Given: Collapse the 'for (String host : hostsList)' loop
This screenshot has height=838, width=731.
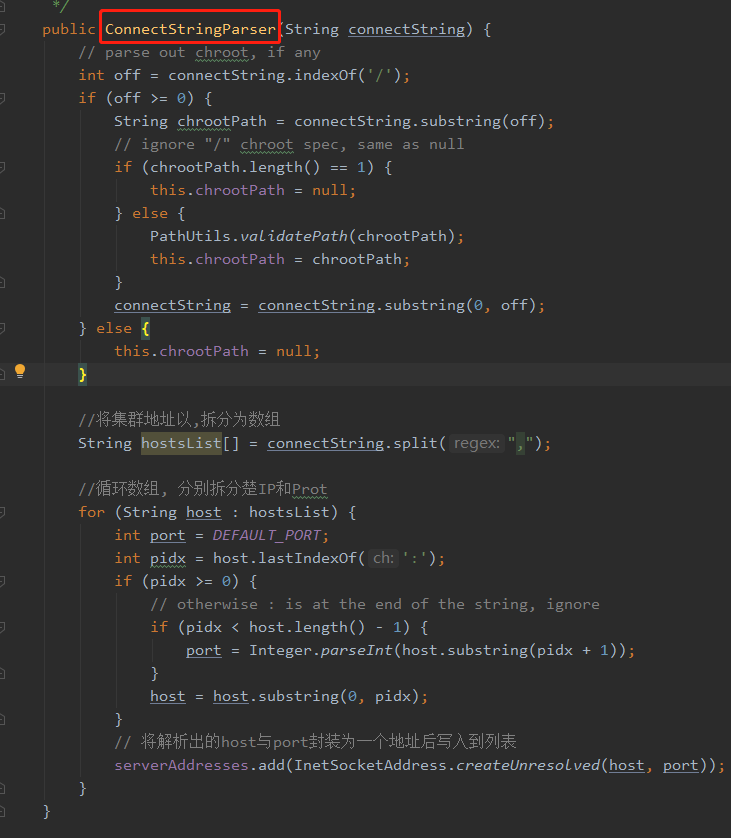Looking at the screenshot, I should 2,513.
